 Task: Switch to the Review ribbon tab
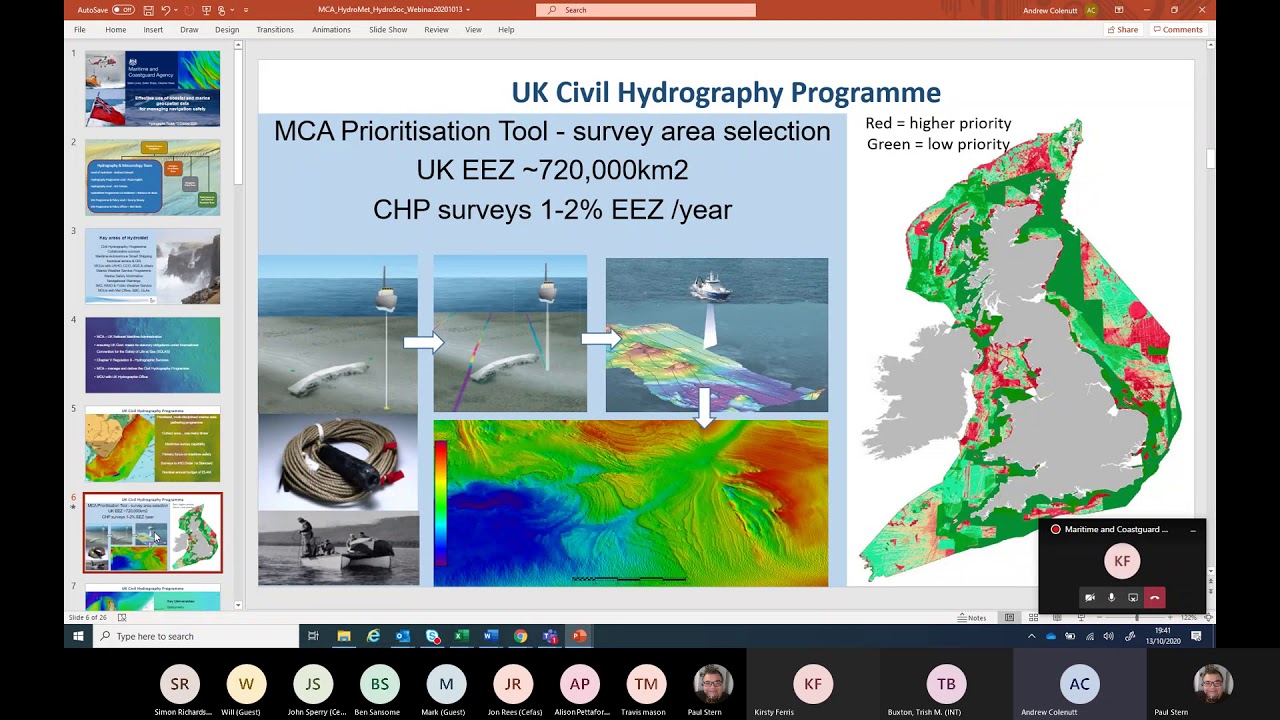tap(436, 30)
